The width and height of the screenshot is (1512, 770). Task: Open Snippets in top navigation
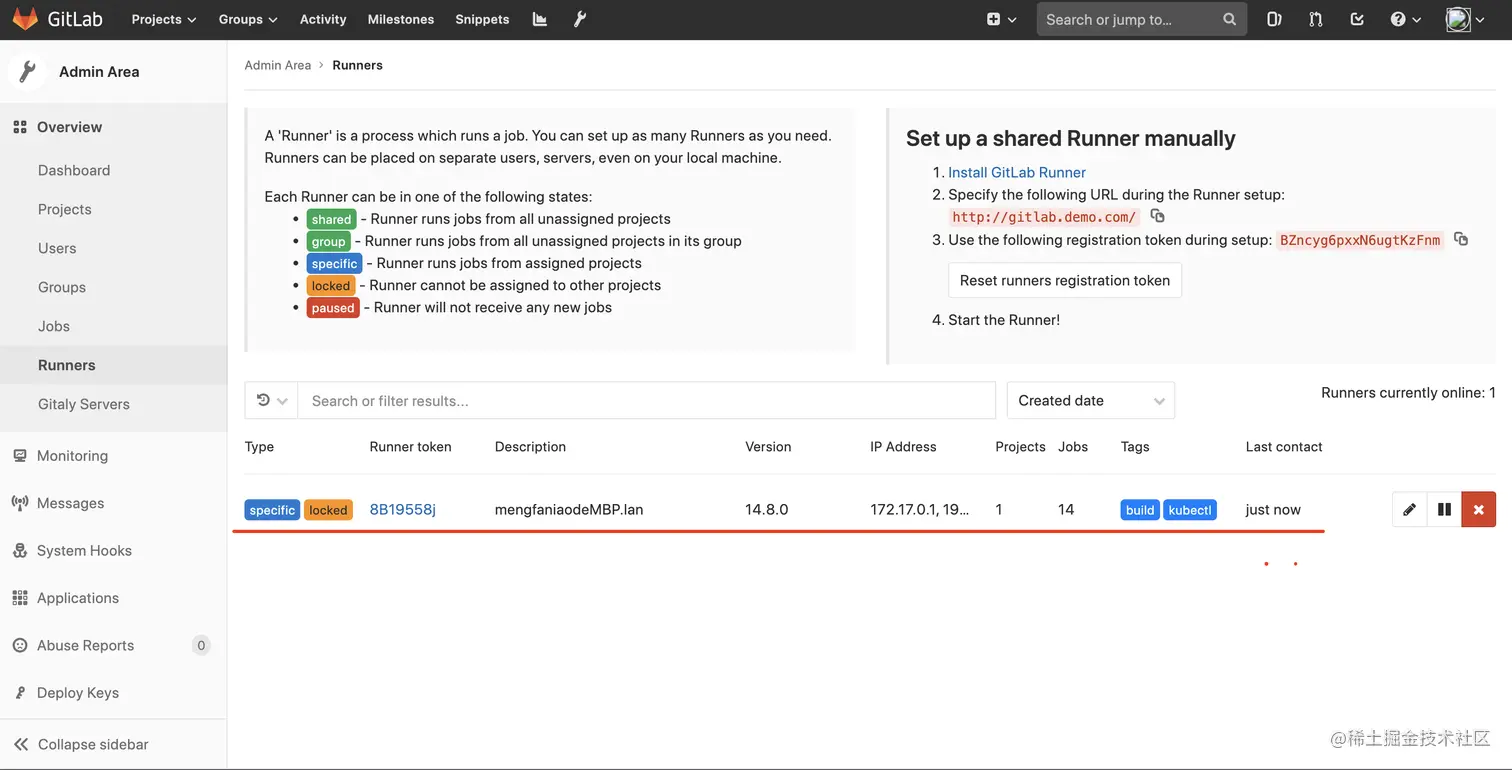click(x=482, y=19)
